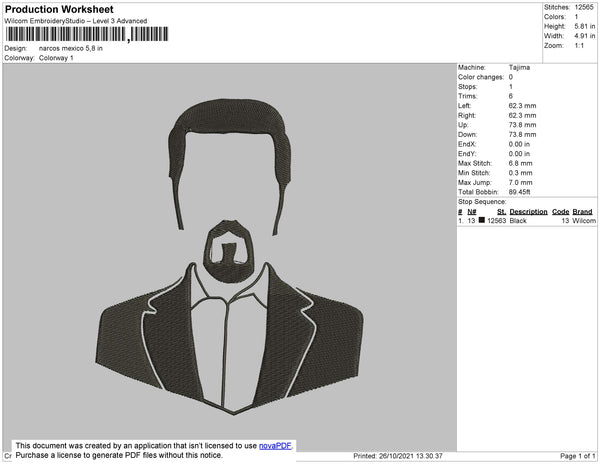Click the black thread color swatch

482,220
